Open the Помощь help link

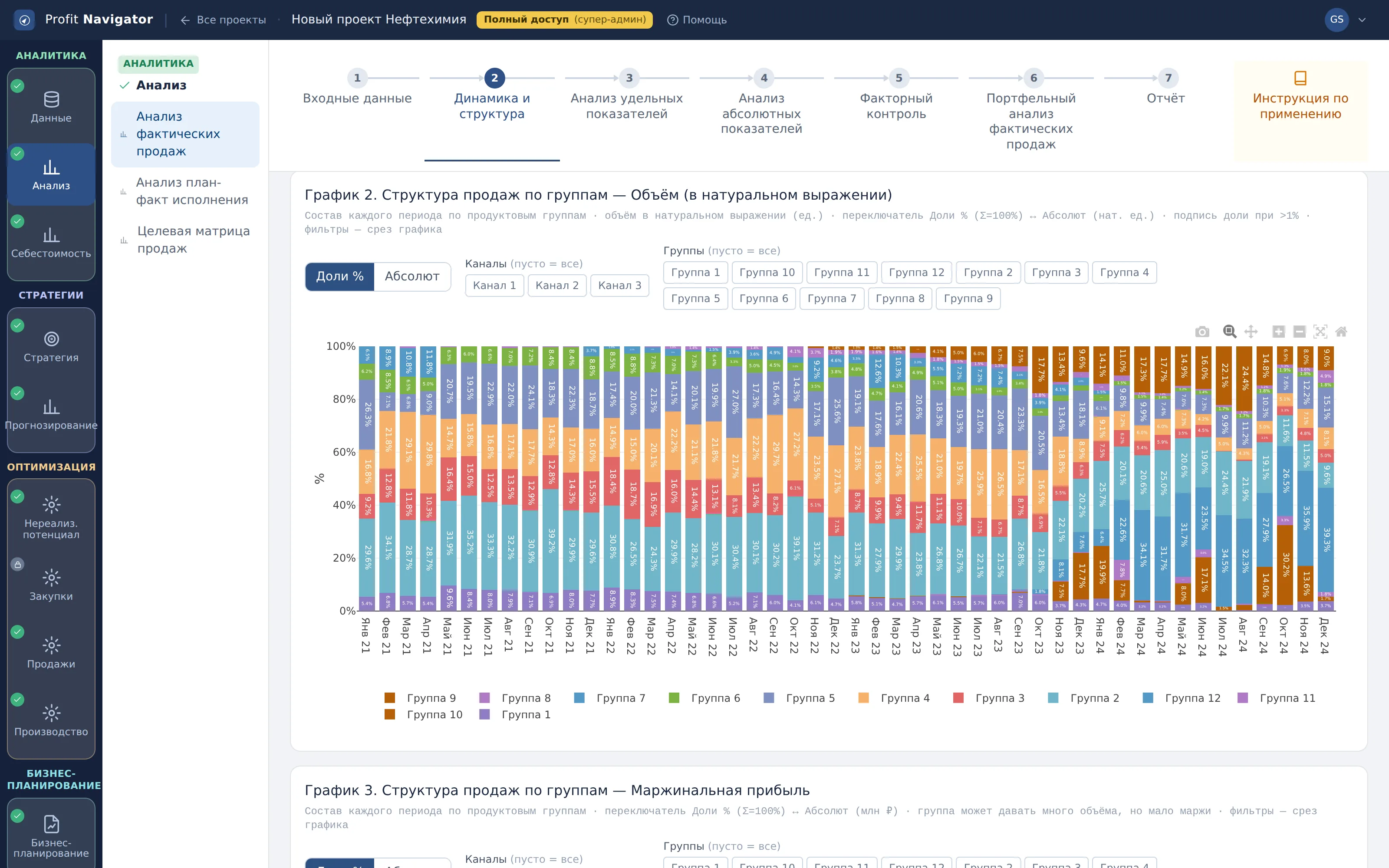pos(697,20)
